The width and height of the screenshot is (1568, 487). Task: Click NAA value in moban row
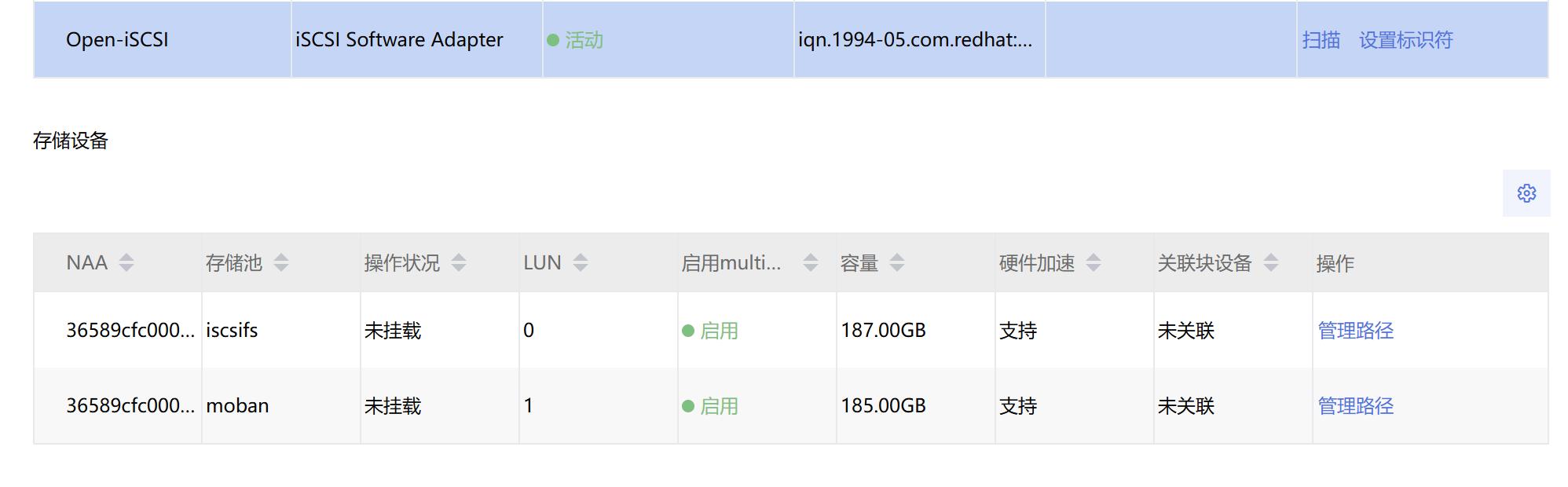click(130, 406)
